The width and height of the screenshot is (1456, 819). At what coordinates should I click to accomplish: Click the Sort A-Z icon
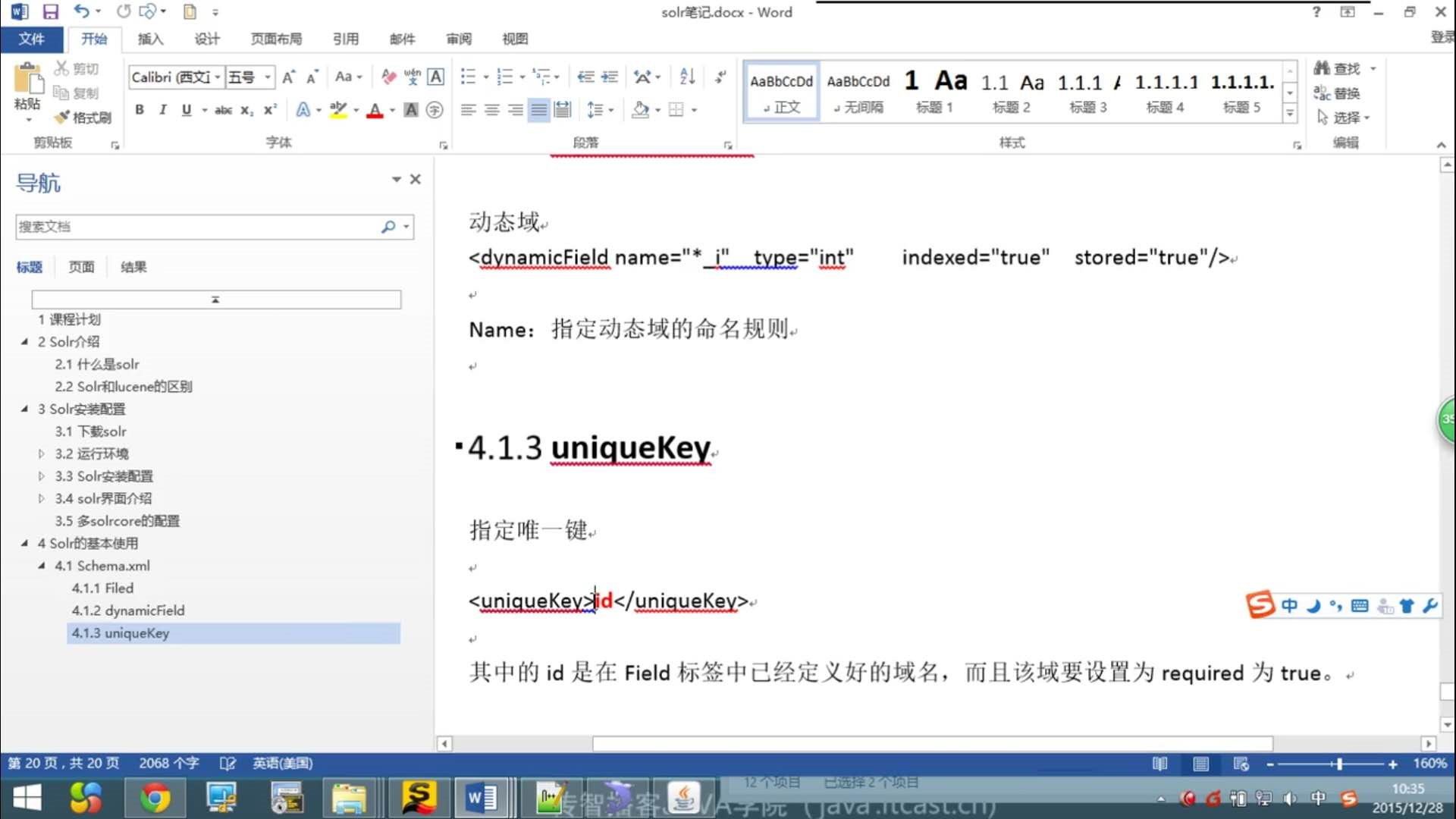(687, 77)
